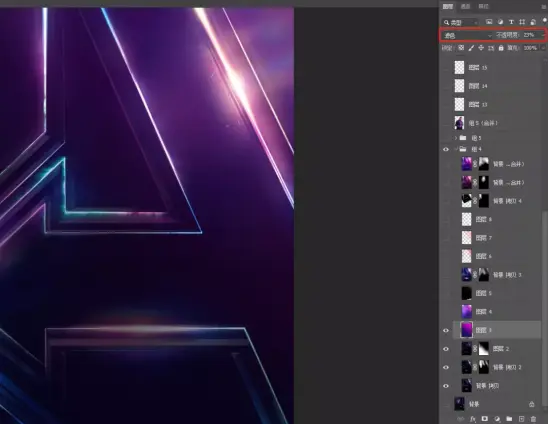Lock artboard nesting icon
Screen dimensions: 548x424
(491, 48)
